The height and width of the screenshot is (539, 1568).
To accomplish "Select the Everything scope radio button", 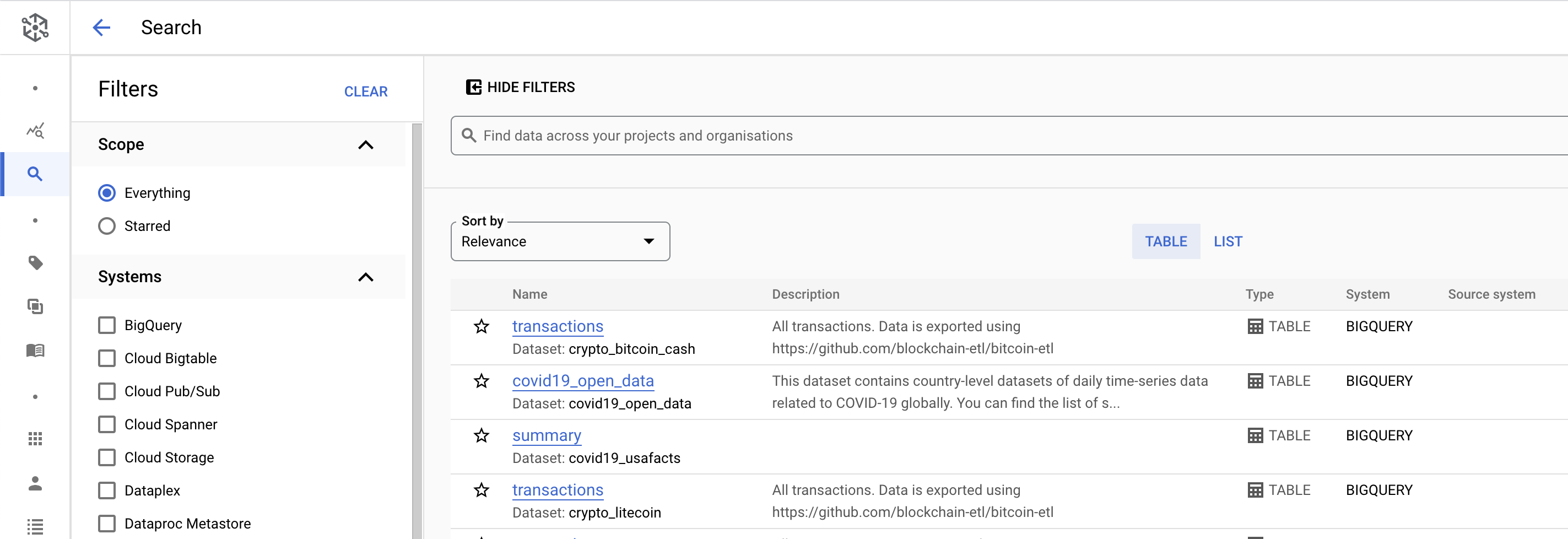I will (106, 192).
